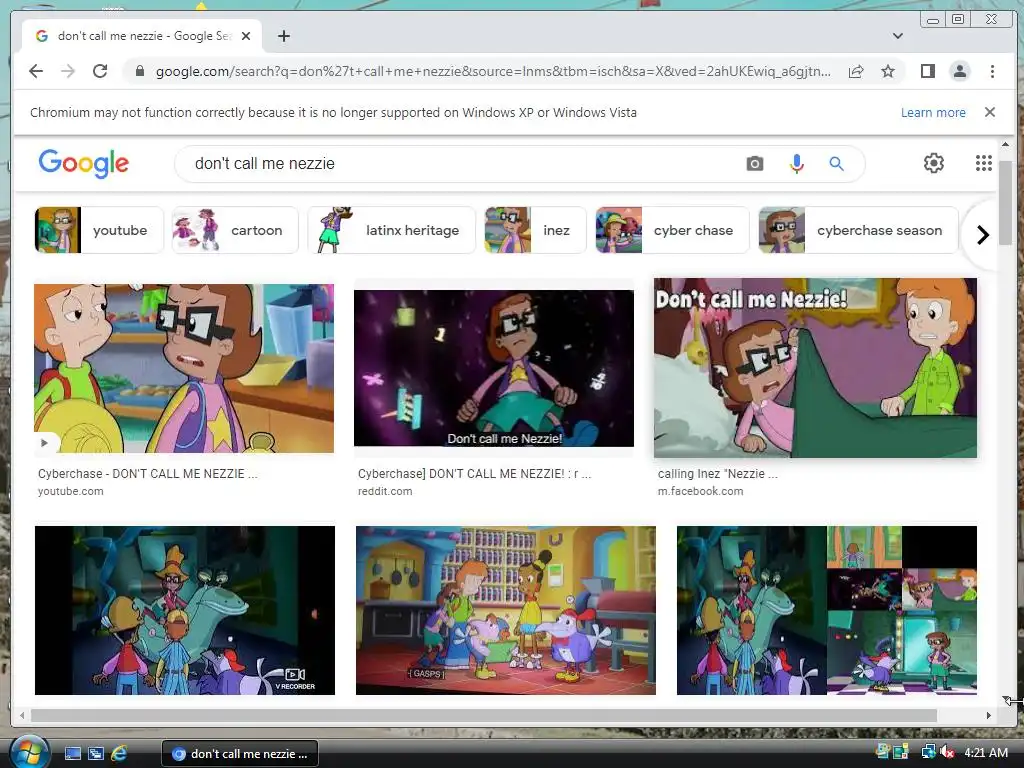Viewport: 1024px width, 768px height.
Task: Filter images by the youtube chip
Action: tap(99, 230)
